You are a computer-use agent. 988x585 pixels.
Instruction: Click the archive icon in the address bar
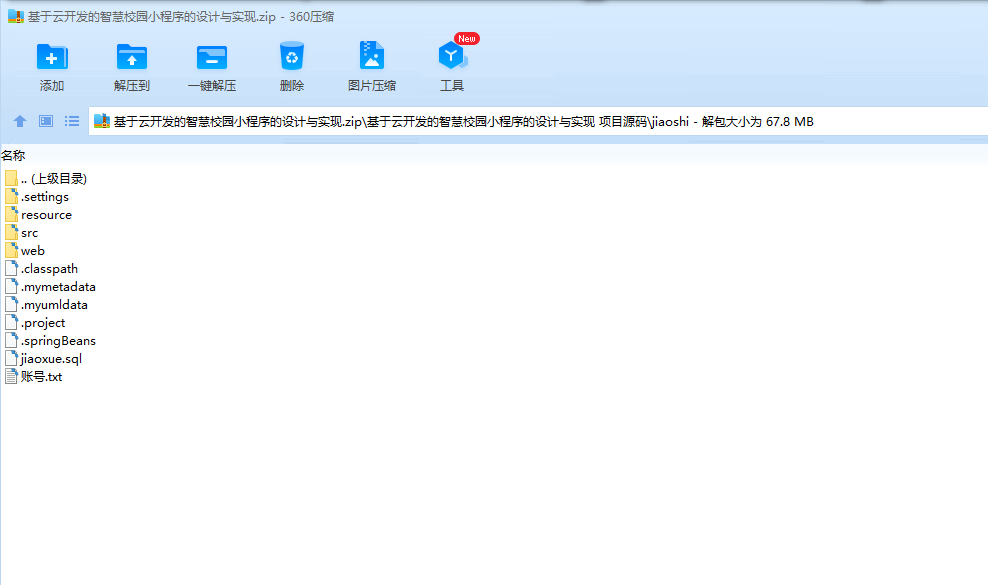click(x=102, y=121)
